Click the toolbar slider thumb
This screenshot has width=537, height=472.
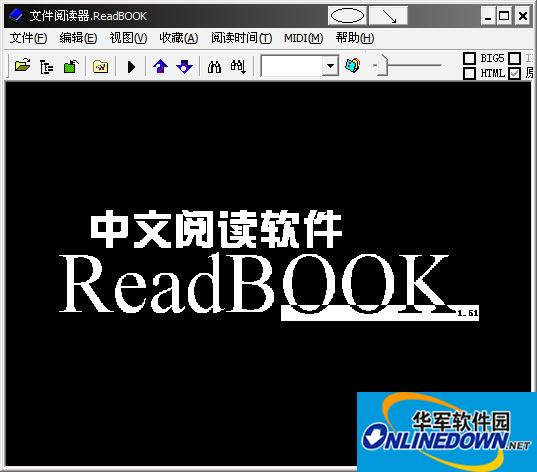tap(383, 65)
